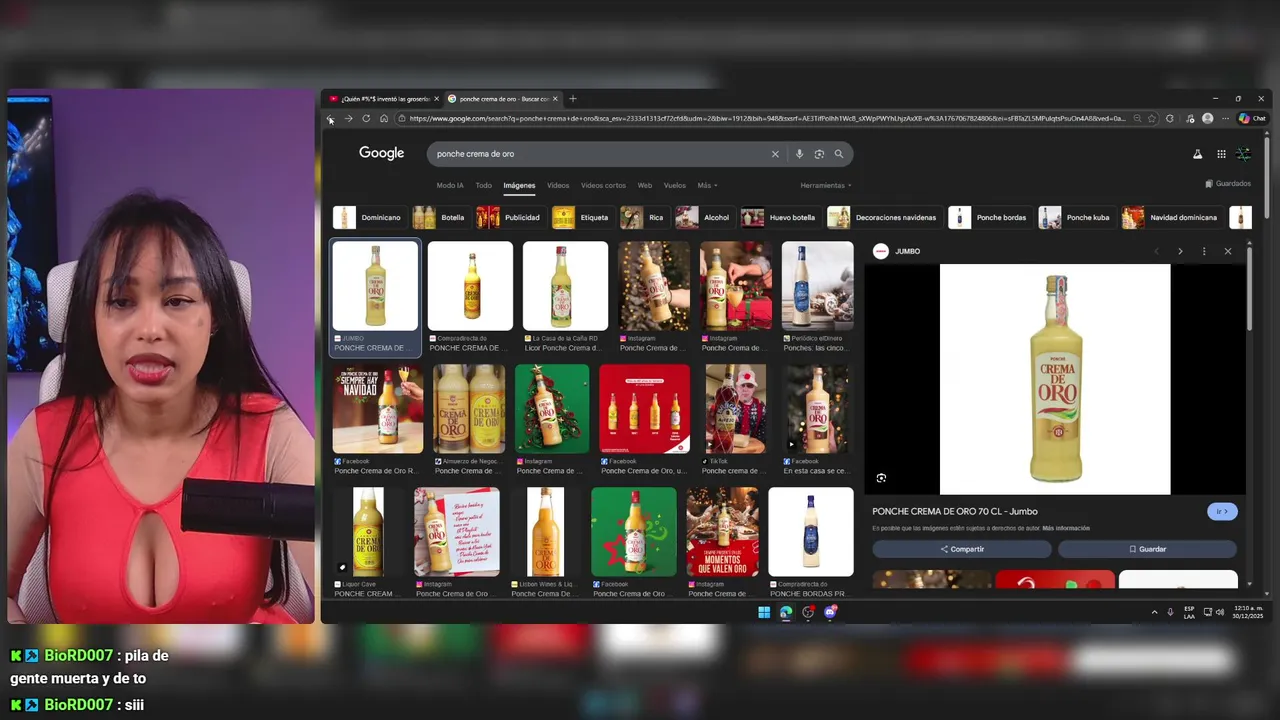Open the Windows Start button

point(764,612)
